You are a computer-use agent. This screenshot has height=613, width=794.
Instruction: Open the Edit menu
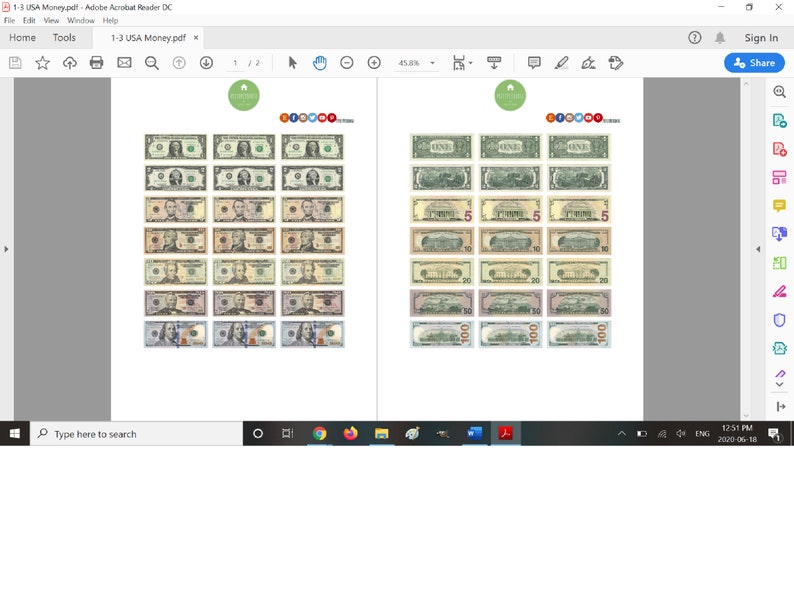(x=29, y=20)
